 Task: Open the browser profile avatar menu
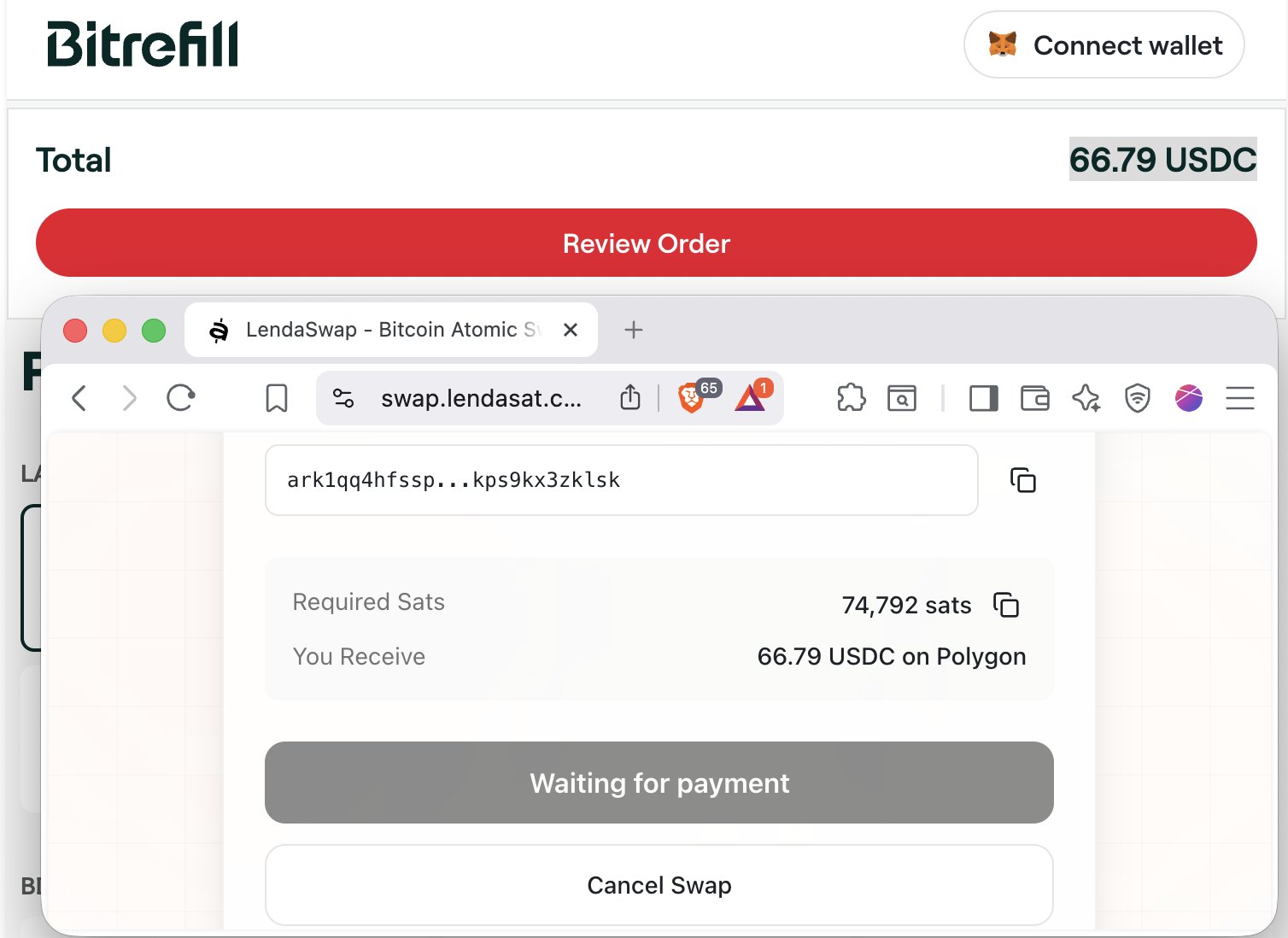(1189, 398)
